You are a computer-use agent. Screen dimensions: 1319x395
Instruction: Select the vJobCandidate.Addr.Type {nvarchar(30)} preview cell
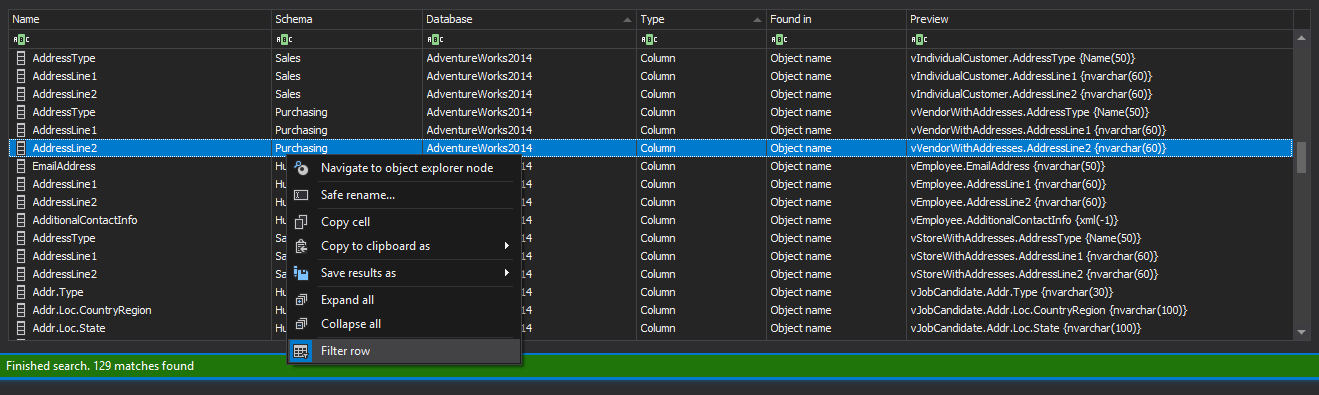(x=1100, y=292)
